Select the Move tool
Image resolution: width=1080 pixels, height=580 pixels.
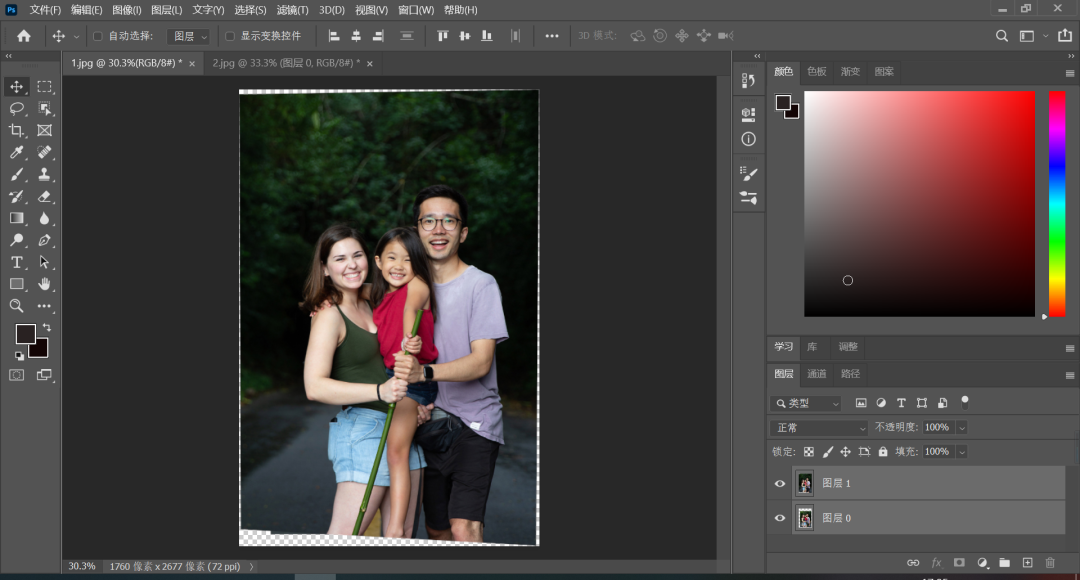[17, 87]
